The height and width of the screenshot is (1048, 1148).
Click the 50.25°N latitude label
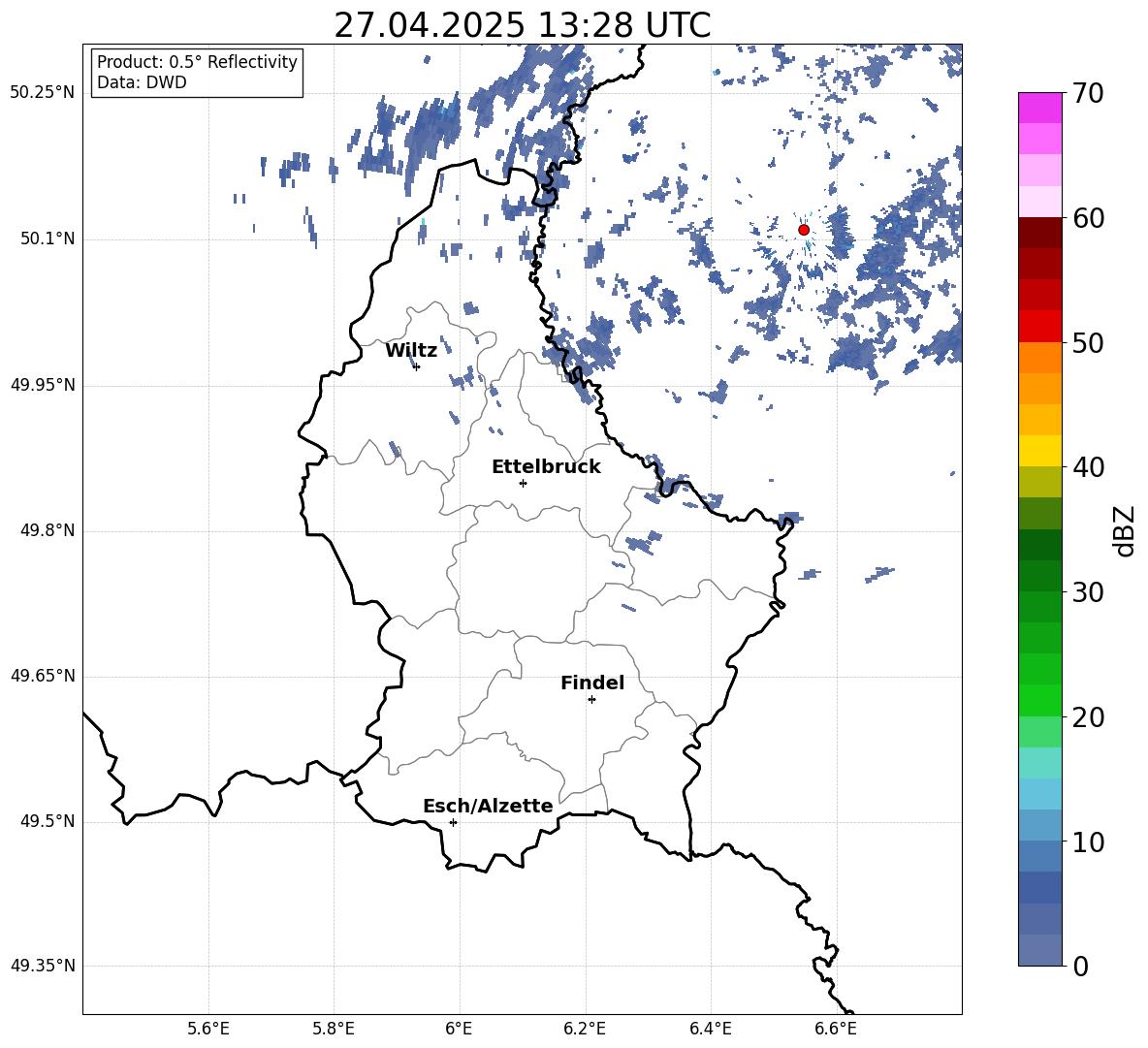pos(43,93)
